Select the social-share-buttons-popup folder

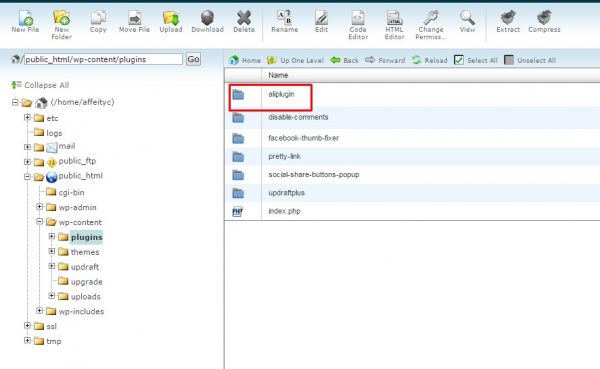coord(412,175)
